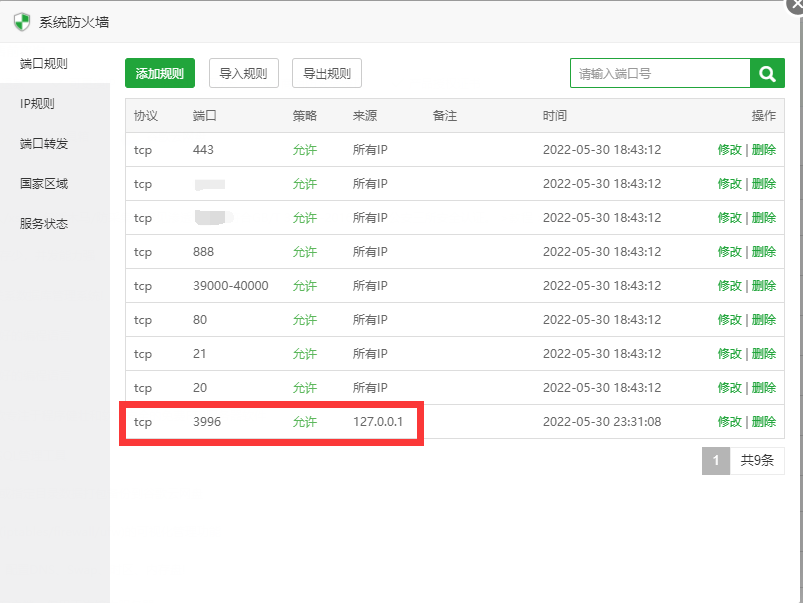The height and width of the screenshot is (603, 803).
Task: Click the 导出规则 button
Action: click(326, 73)
